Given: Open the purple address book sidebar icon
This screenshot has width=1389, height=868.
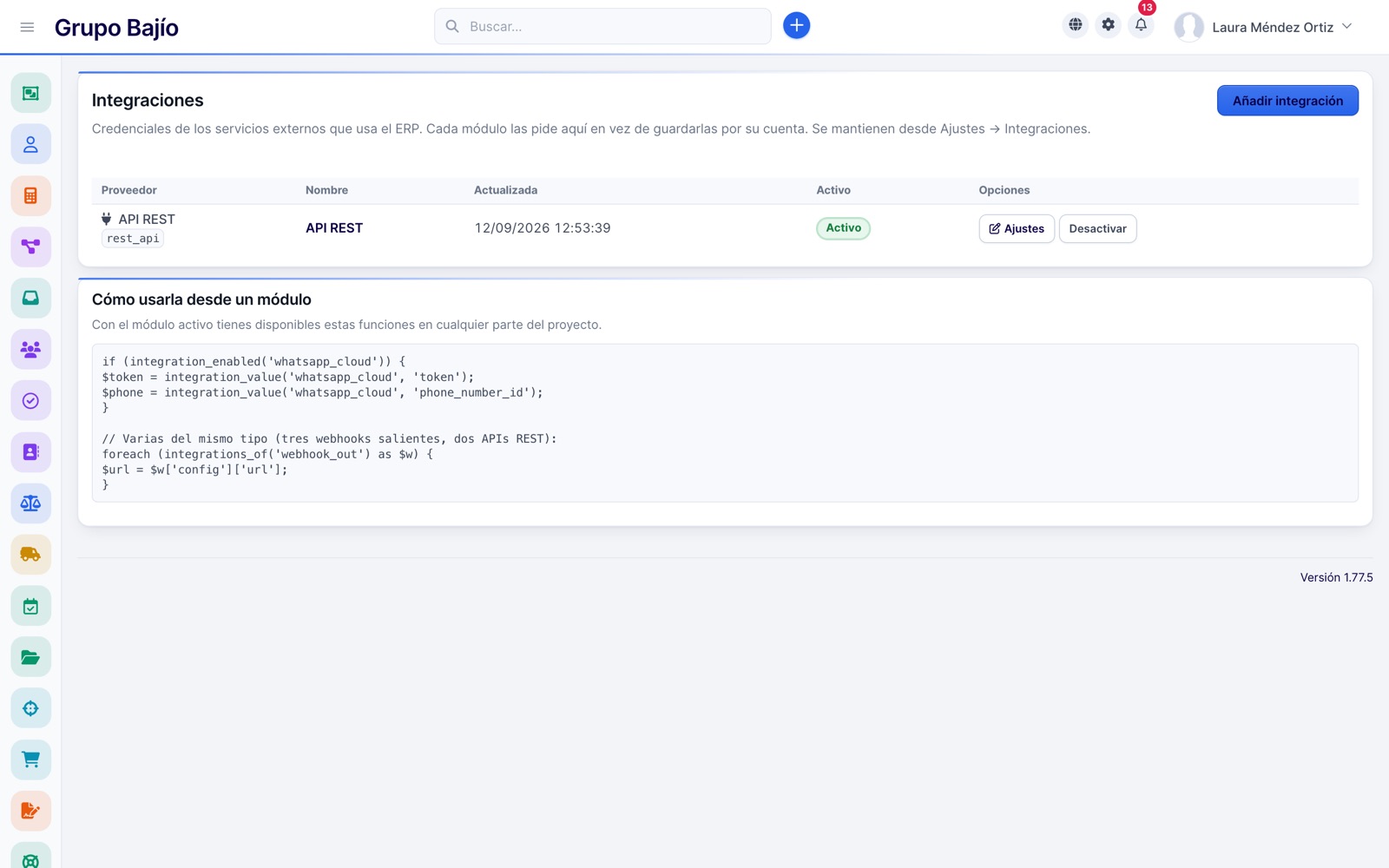Looking at the screenshot, I should pyautogui.click(x=30, y=451).
